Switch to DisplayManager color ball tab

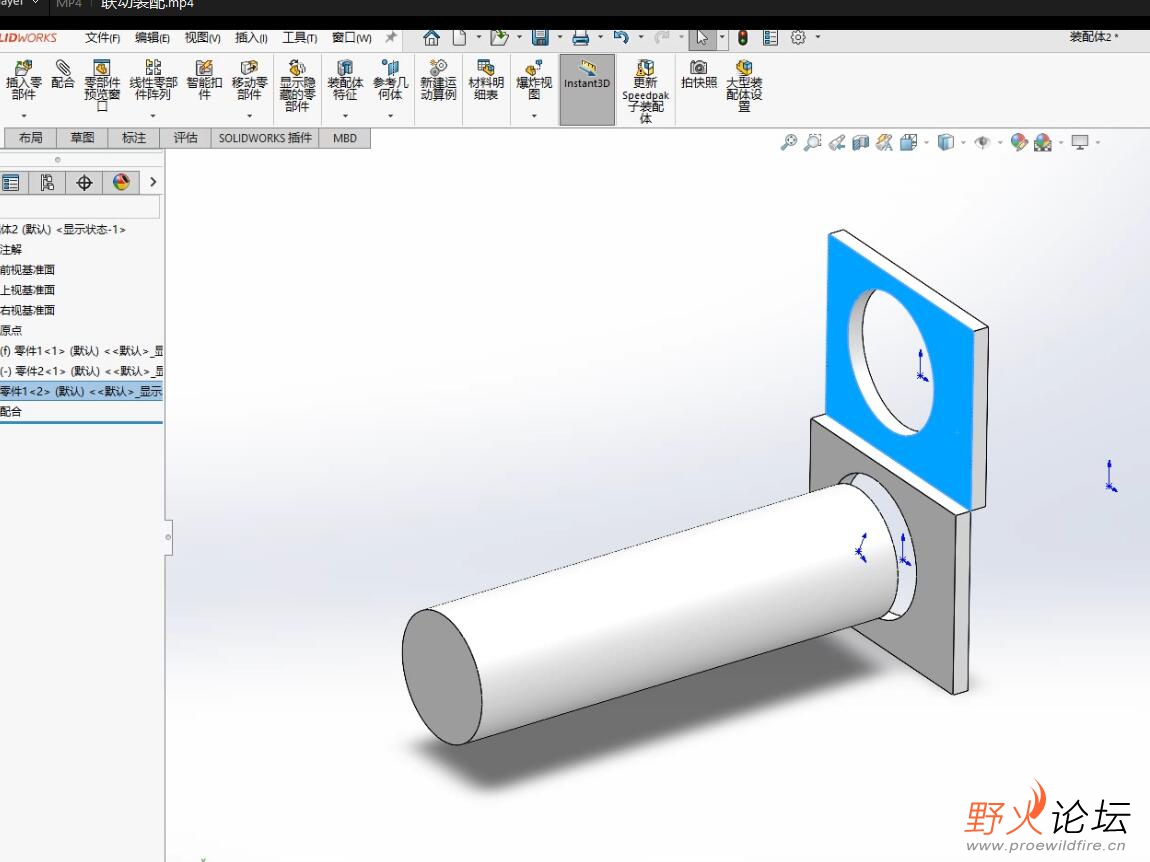pyautogui.click(x=121, y=183)
